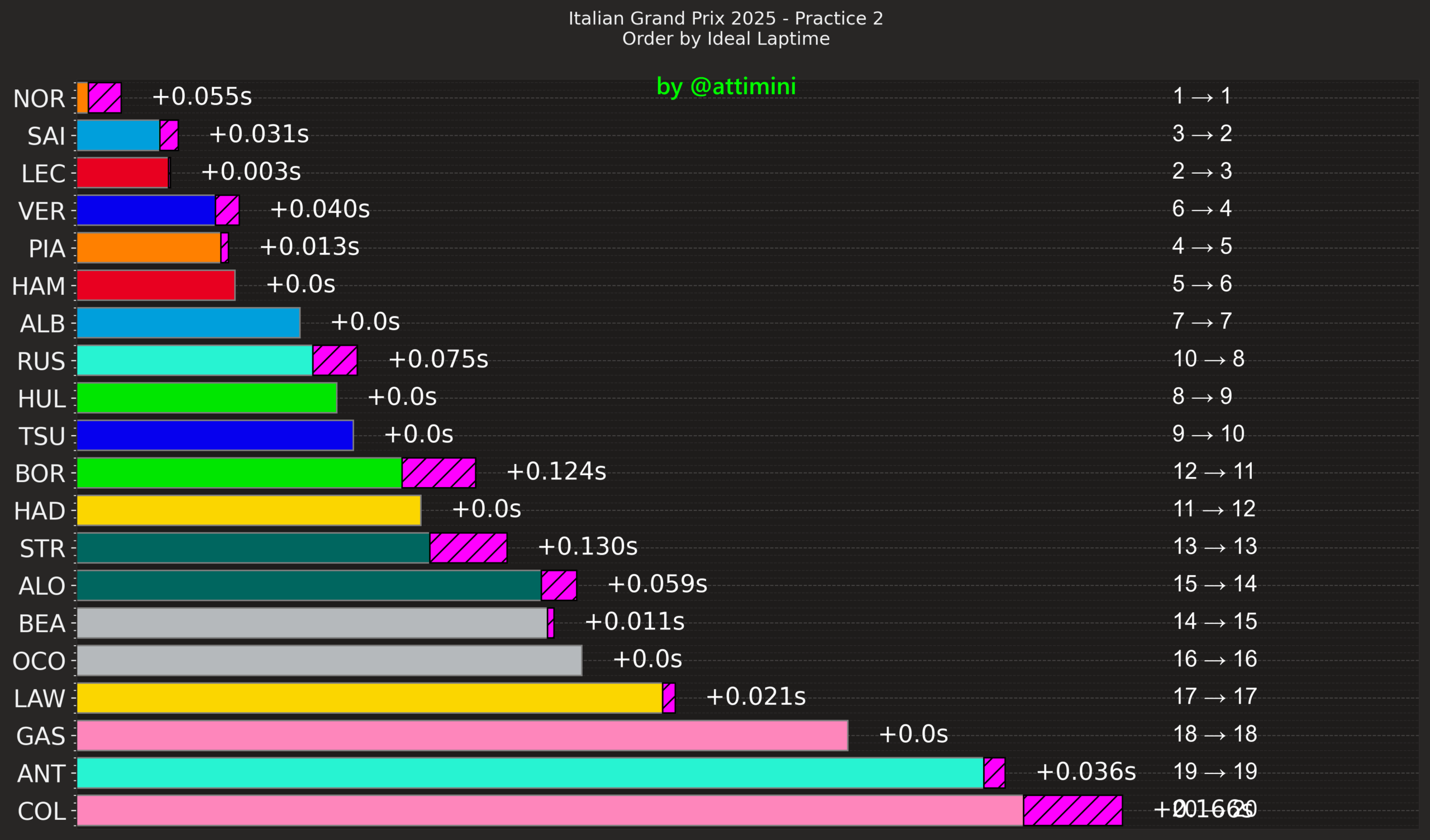Click the magenta hatched segment on NOR's bar
1430x840 pixels.
point(105,98)
